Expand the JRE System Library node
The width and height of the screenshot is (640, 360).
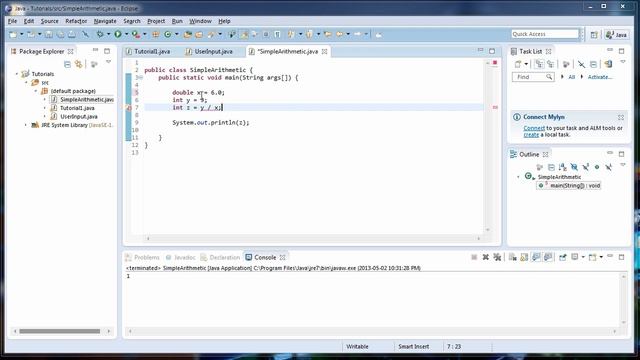tap(26, 125)
